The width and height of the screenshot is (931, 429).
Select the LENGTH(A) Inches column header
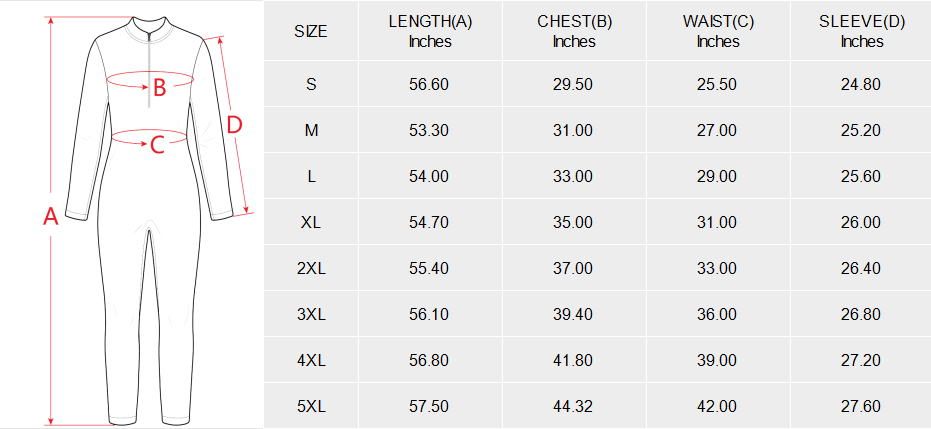[430, 32]
